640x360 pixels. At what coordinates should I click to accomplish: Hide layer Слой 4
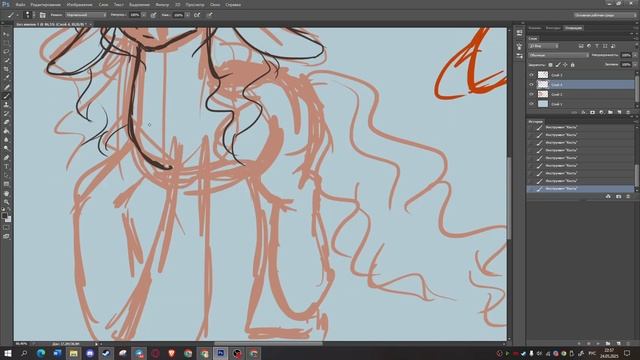pos(531,84)
